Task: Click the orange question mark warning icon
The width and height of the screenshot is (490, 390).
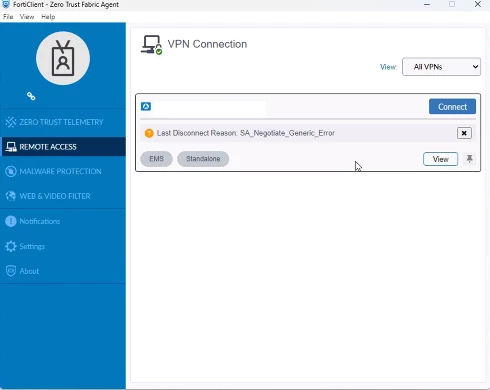Action: [149, 133]
